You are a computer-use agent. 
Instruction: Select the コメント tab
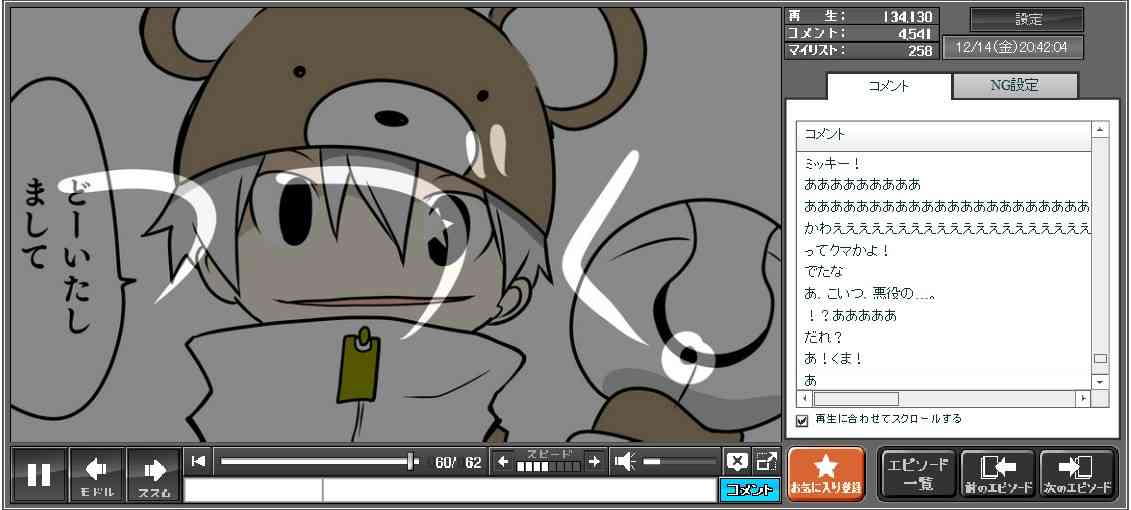[888, 86]
